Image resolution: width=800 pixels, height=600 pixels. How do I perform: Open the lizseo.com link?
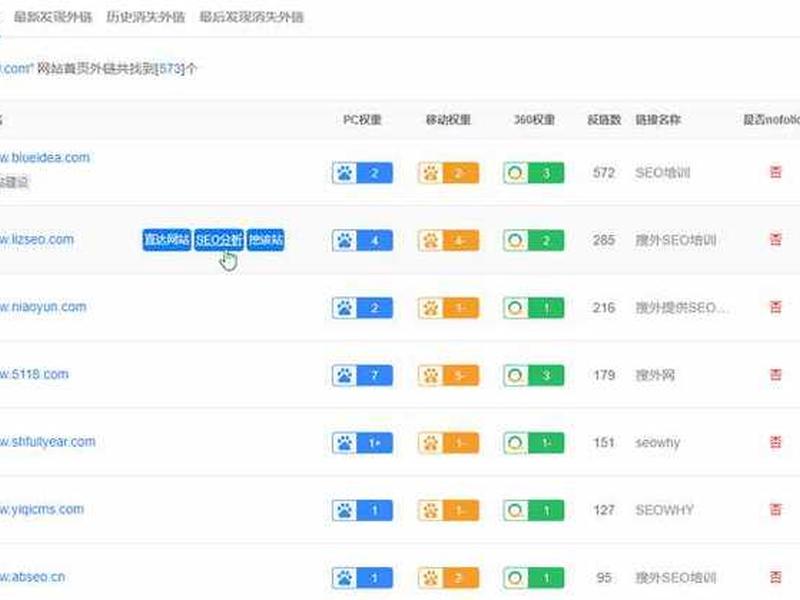pos(37,239)
